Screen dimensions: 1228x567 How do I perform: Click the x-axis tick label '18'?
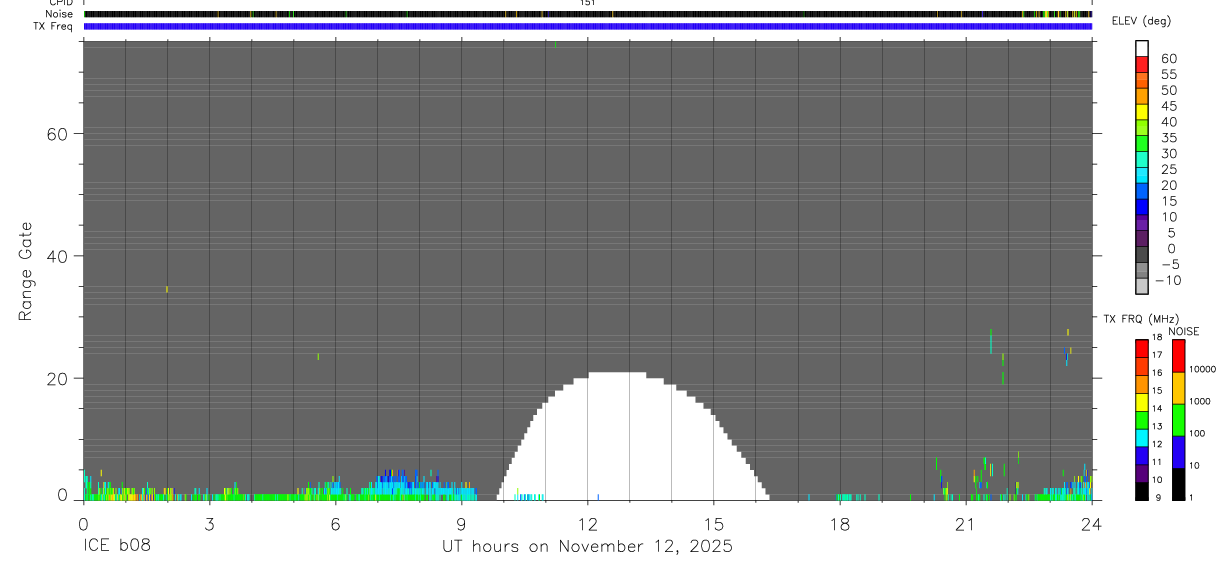pos(839,524)
